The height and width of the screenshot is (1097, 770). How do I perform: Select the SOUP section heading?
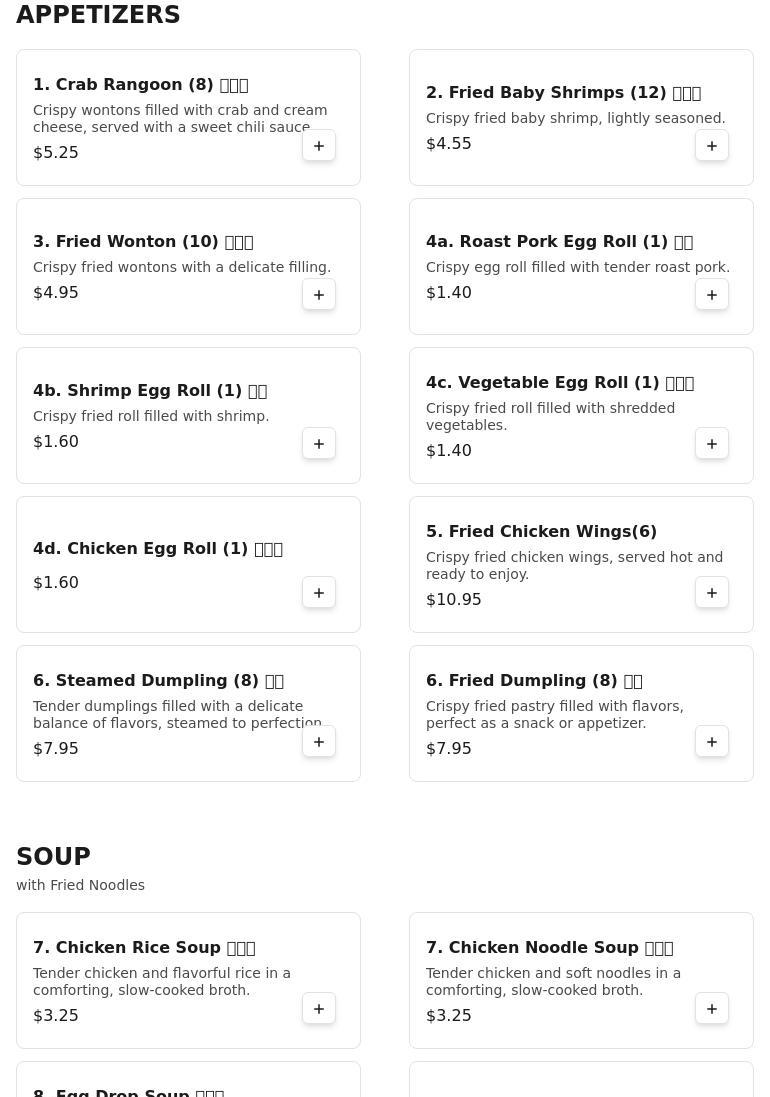pyautogui.click(x=53, y=856)
